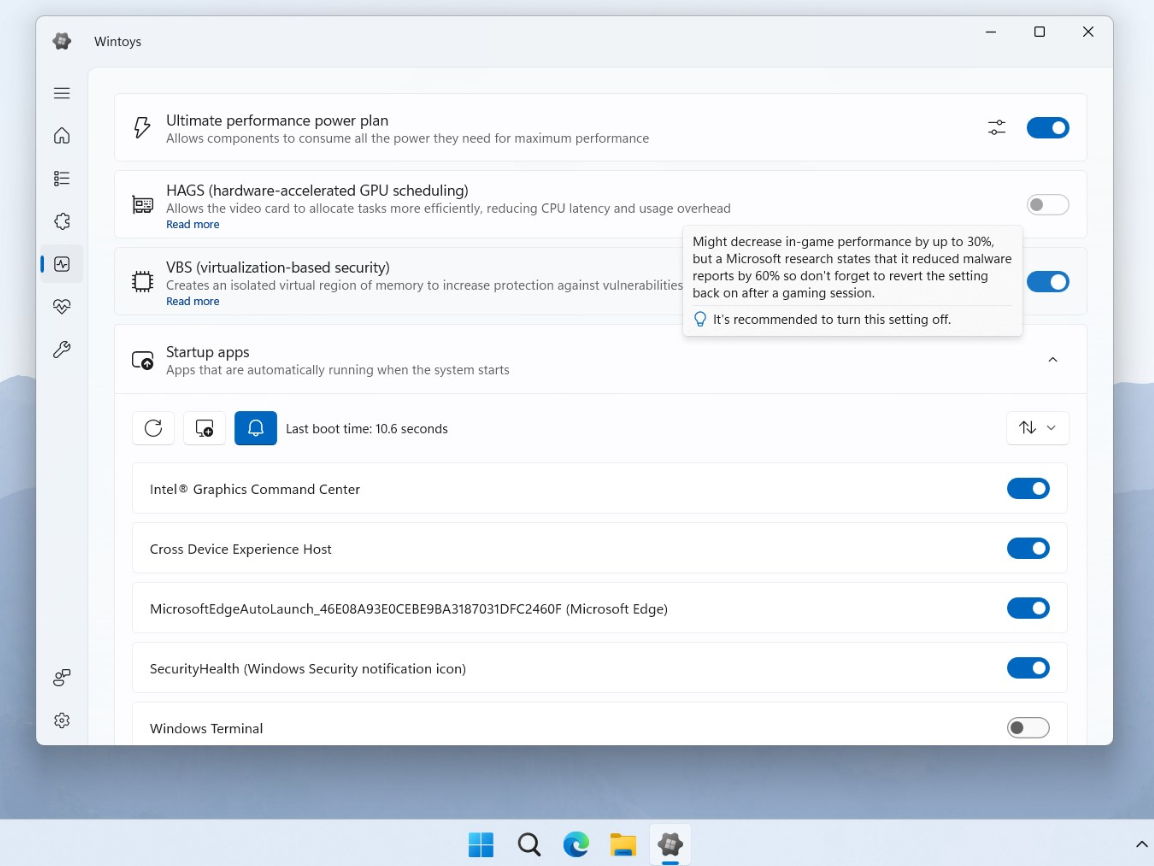Refresh the startup apps list

click(x=153, y=428)
